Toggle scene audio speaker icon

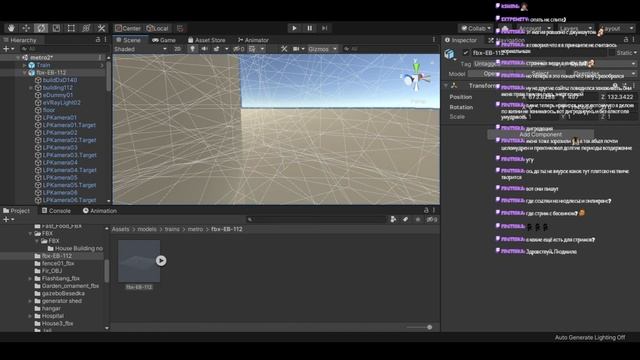204,49
